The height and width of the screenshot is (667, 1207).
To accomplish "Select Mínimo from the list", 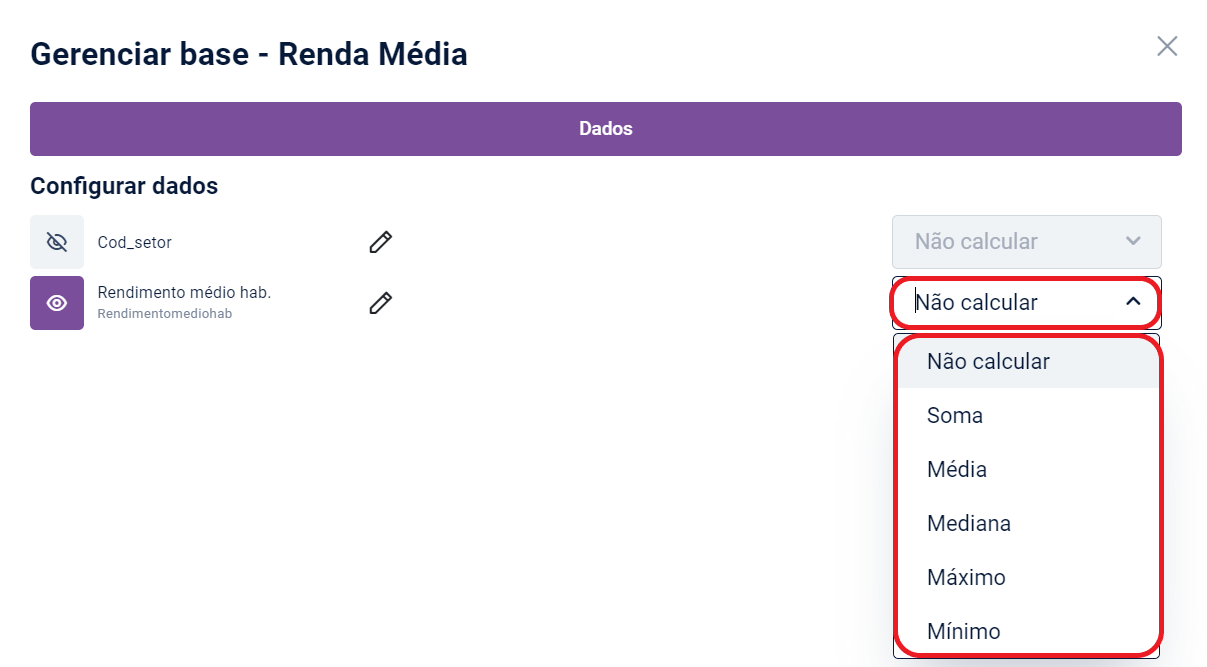I will point(963,632).
